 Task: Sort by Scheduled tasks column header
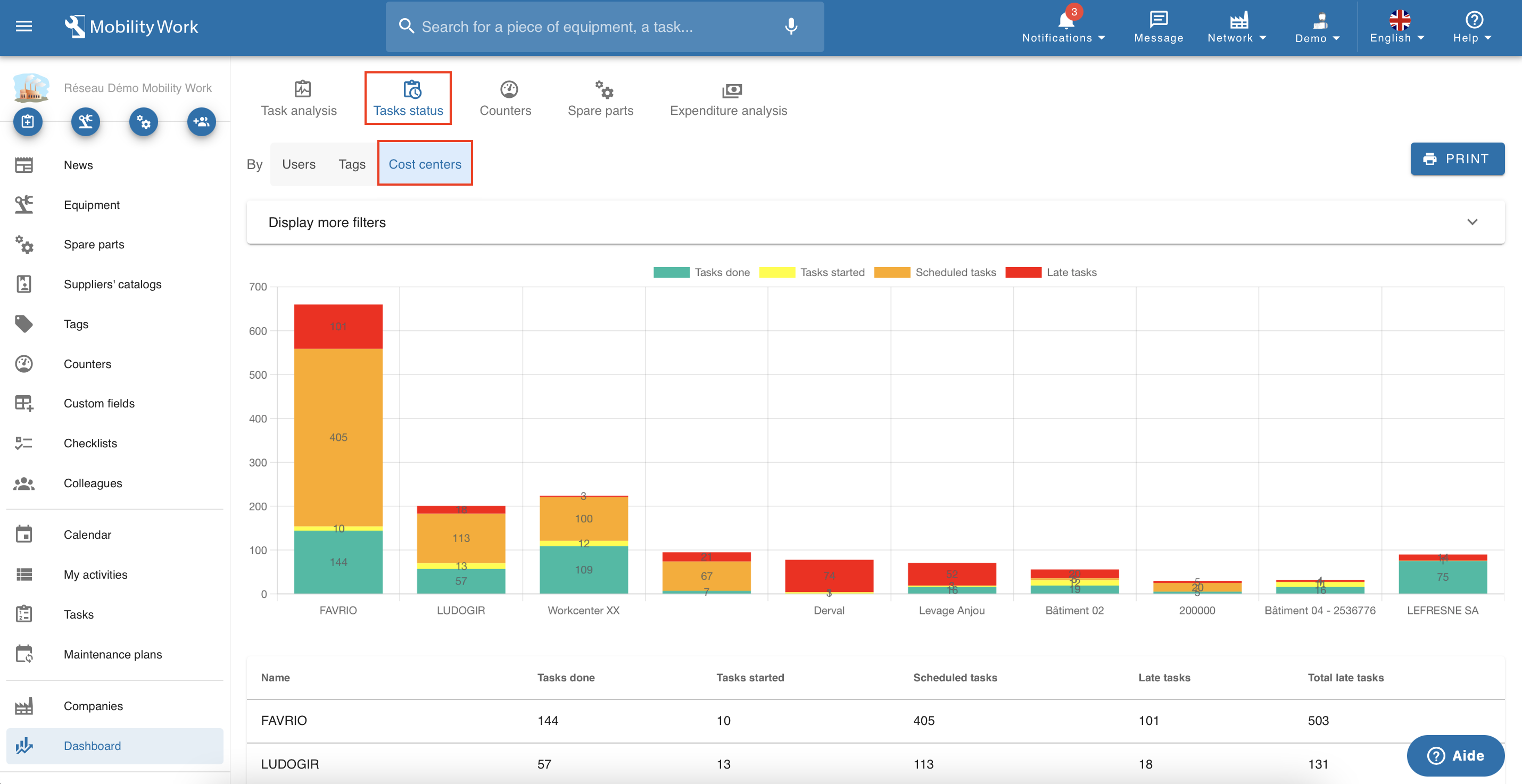(x=955, y=678)
